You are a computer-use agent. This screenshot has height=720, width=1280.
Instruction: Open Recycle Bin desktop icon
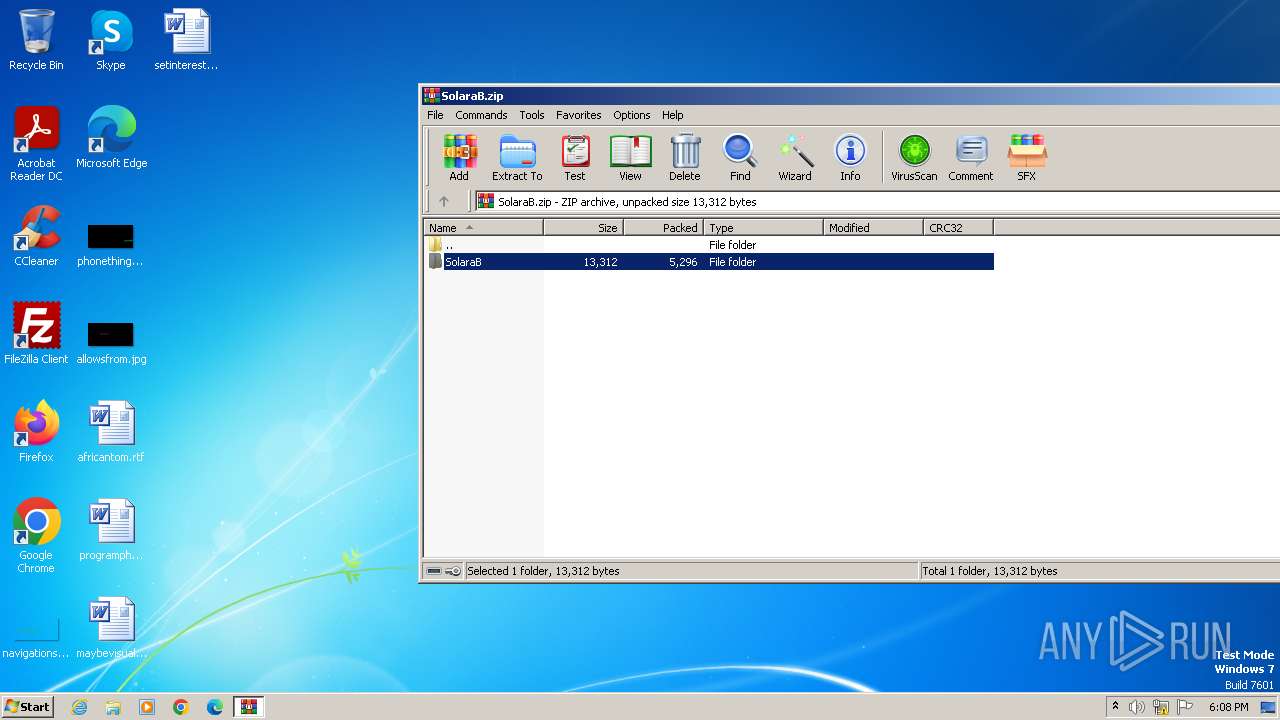36,40
